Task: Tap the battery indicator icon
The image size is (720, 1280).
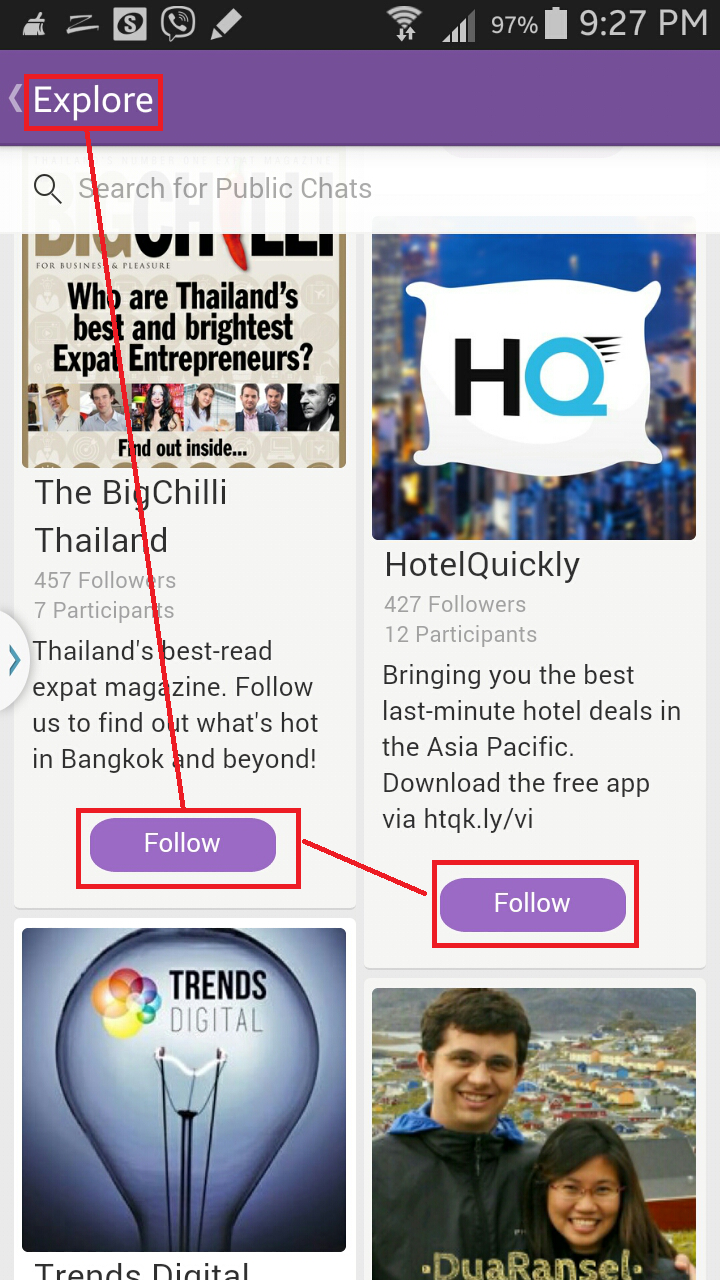Action: pos(556,24)
